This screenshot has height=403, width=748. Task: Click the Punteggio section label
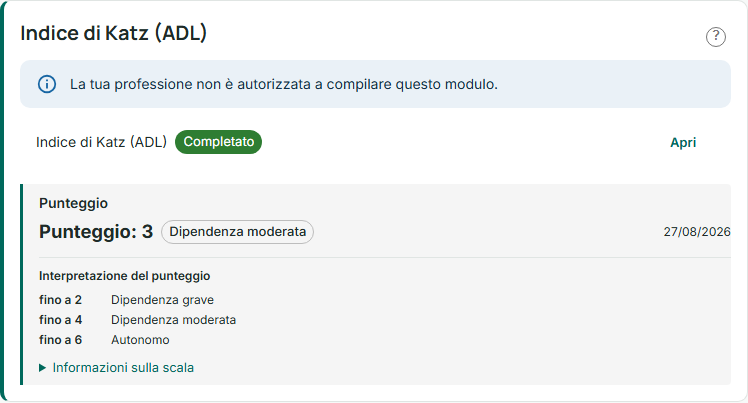click(73, 203)
